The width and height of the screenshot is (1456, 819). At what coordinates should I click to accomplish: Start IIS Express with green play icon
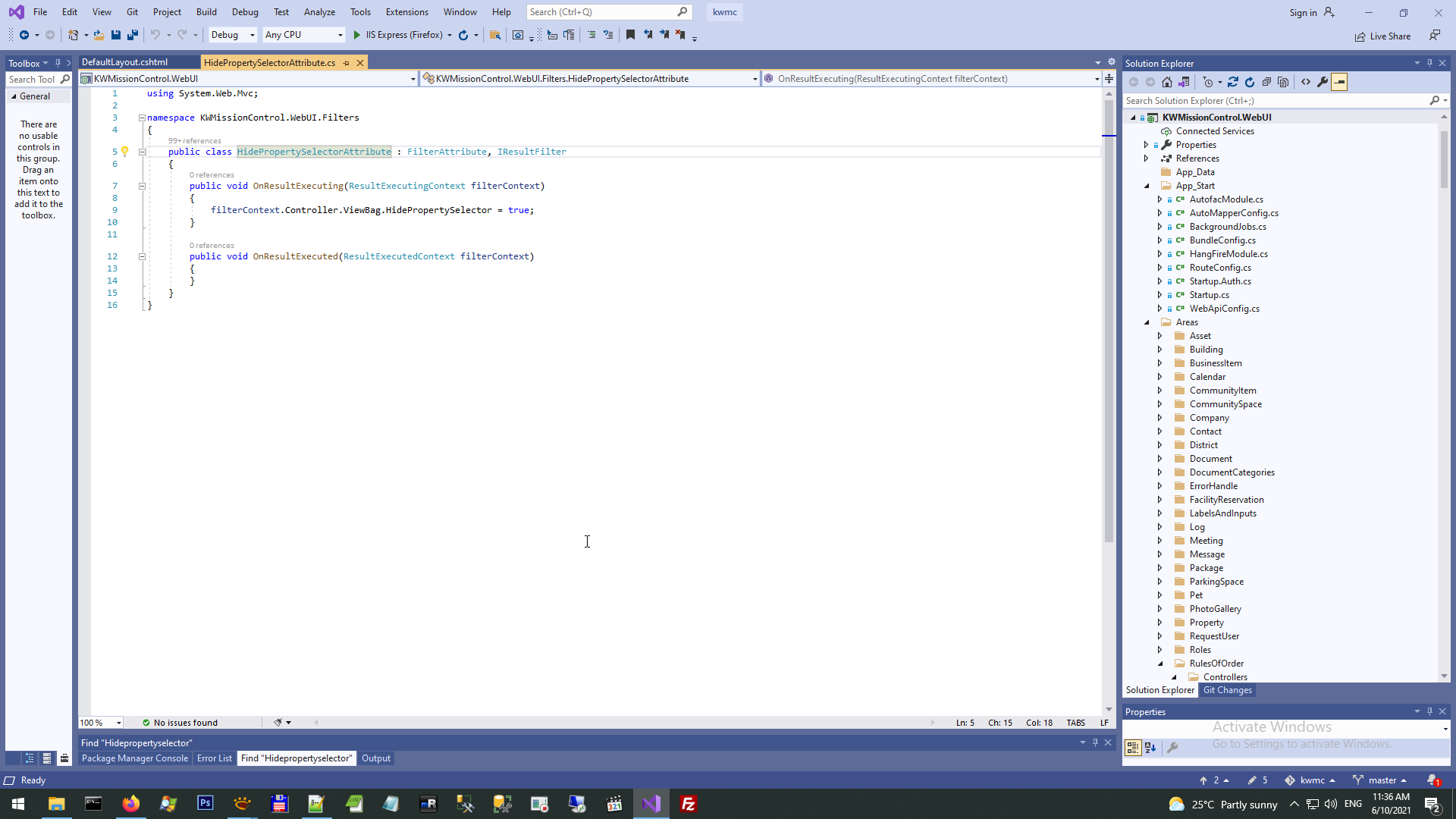point(356,35)
